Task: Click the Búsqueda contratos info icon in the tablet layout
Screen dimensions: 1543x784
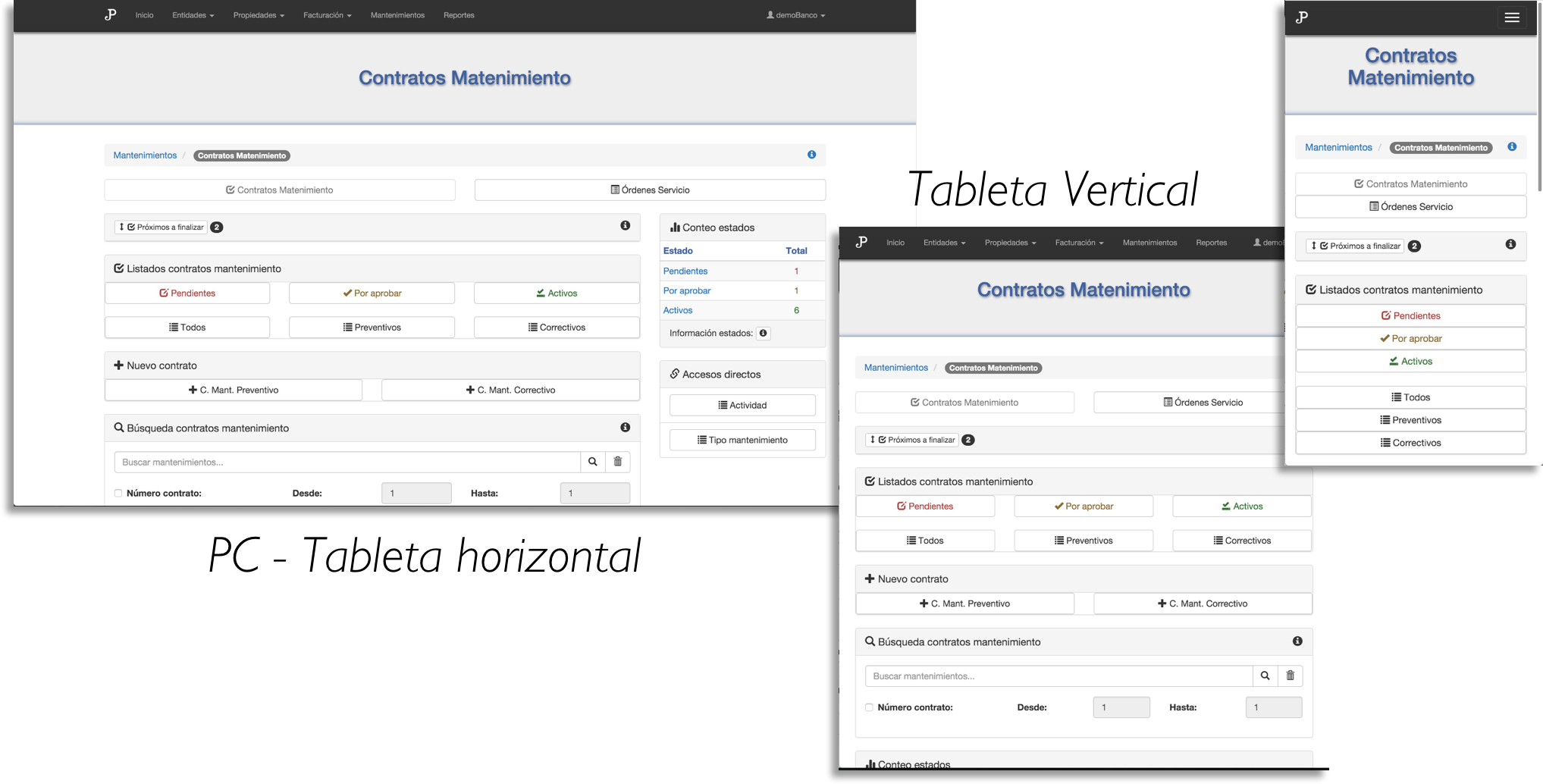Action: point(1297,641)
